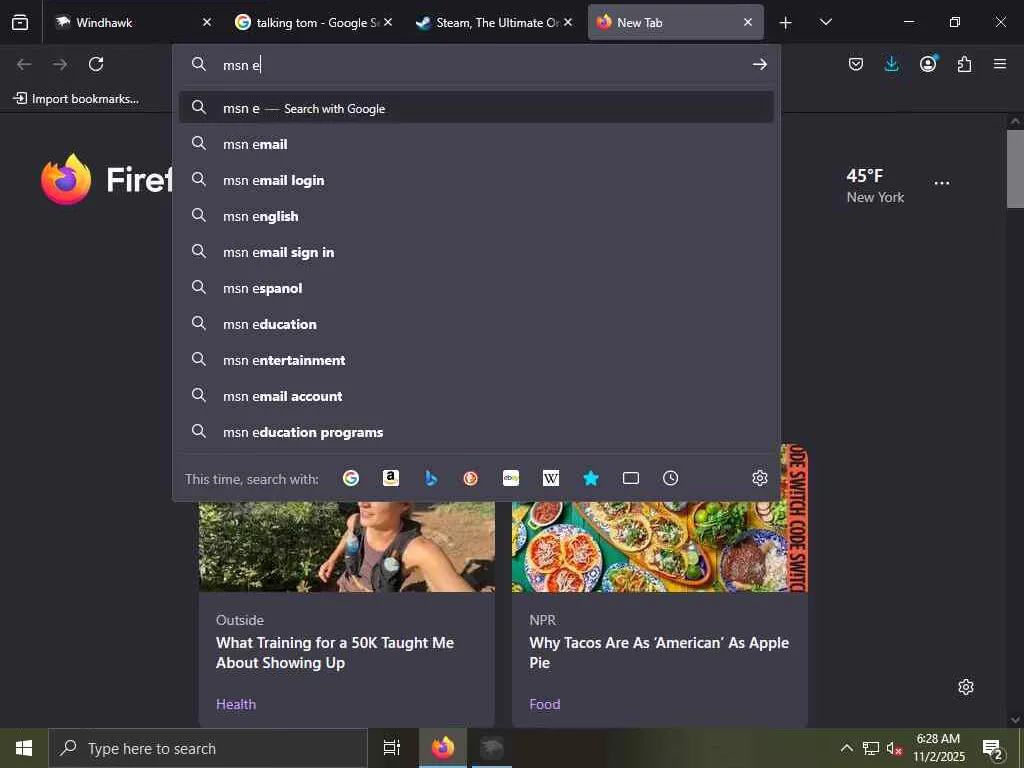Click the Health topic link

pos(236,704)
